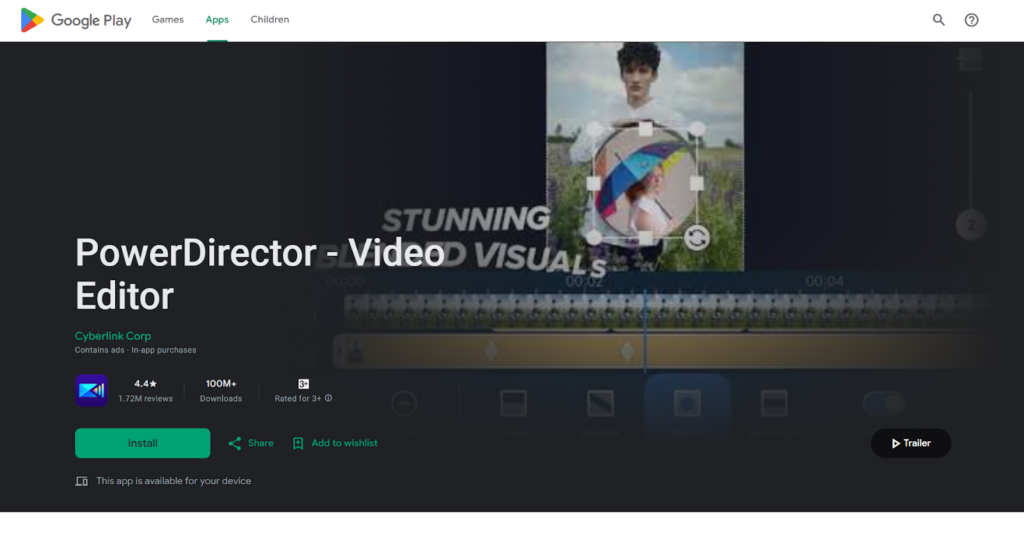Screen dimensions: 1024x536
Task: Play the Trailer video
Action: pos(911,443)
